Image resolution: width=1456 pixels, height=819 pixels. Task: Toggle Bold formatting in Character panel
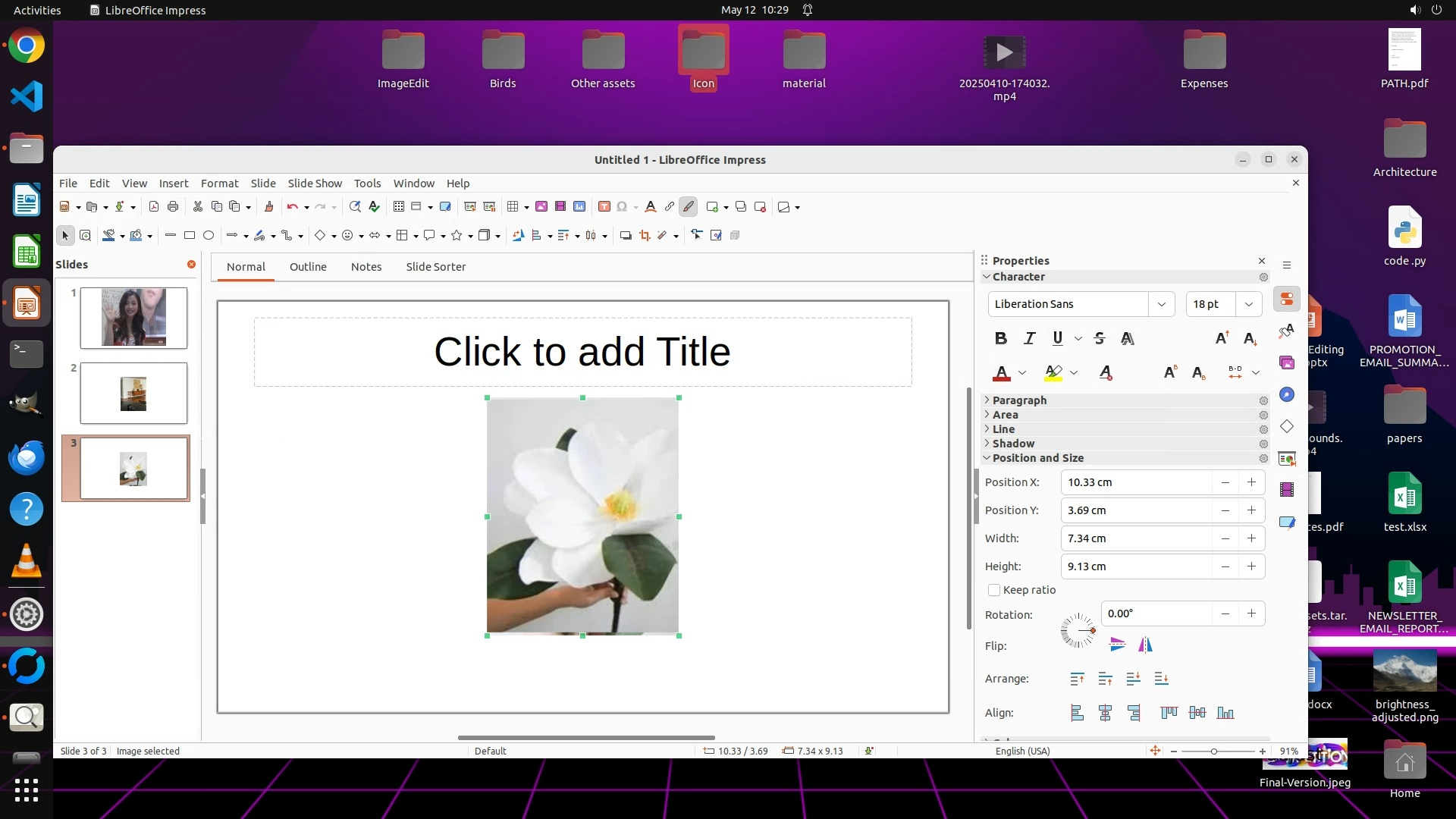pyautogui.click(x=1001, y=339)
